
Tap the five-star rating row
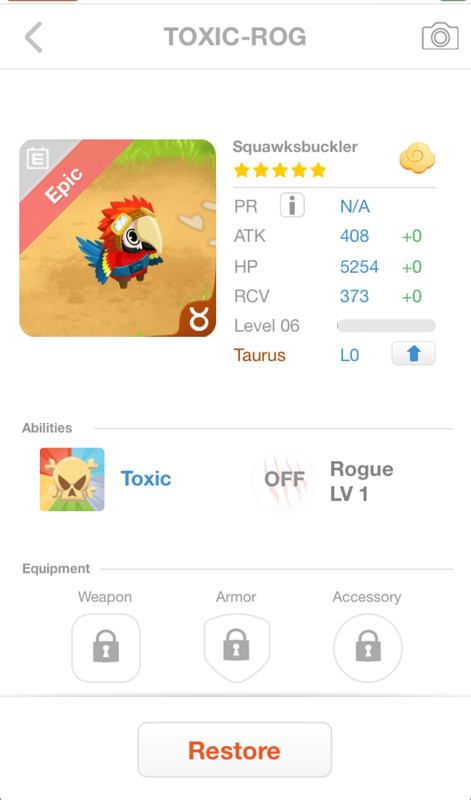[280, 170]
